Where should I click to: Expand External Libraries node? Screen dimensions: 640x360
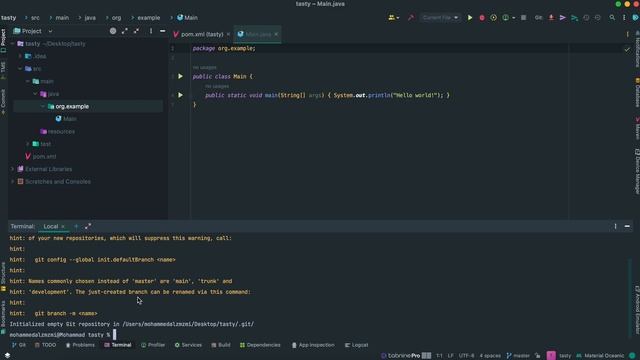[12, 169]
